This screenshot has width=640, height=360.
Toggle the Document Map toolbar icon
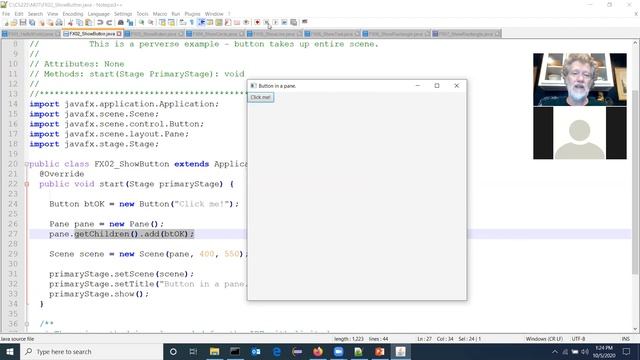point(219,22)
